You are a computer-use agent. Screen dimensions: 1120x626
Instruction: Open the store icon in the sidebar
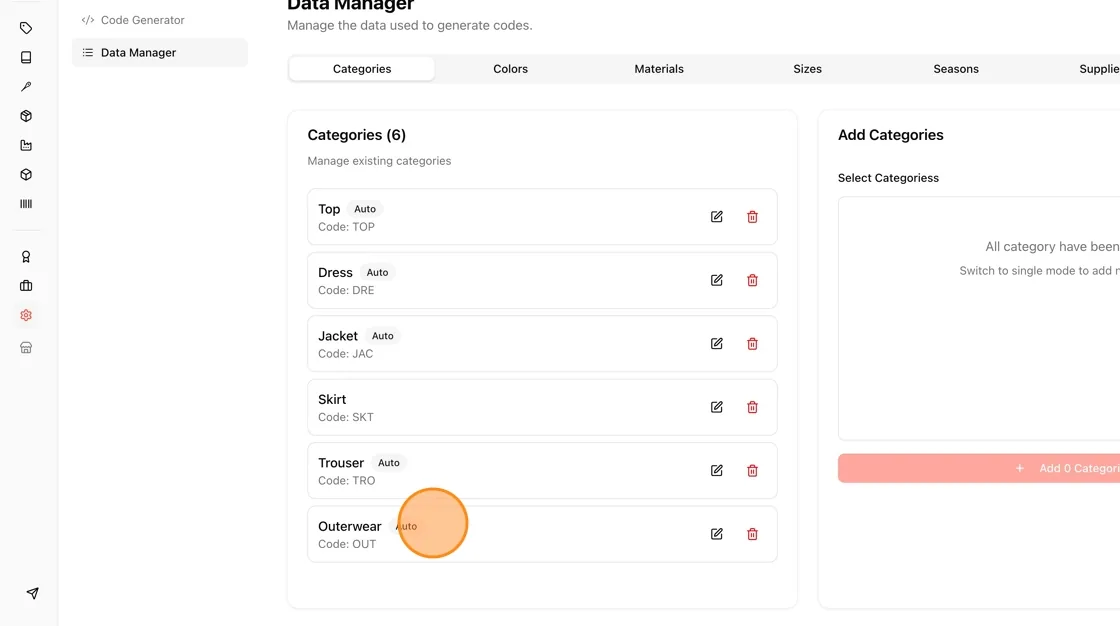click(x=26, y=347)
